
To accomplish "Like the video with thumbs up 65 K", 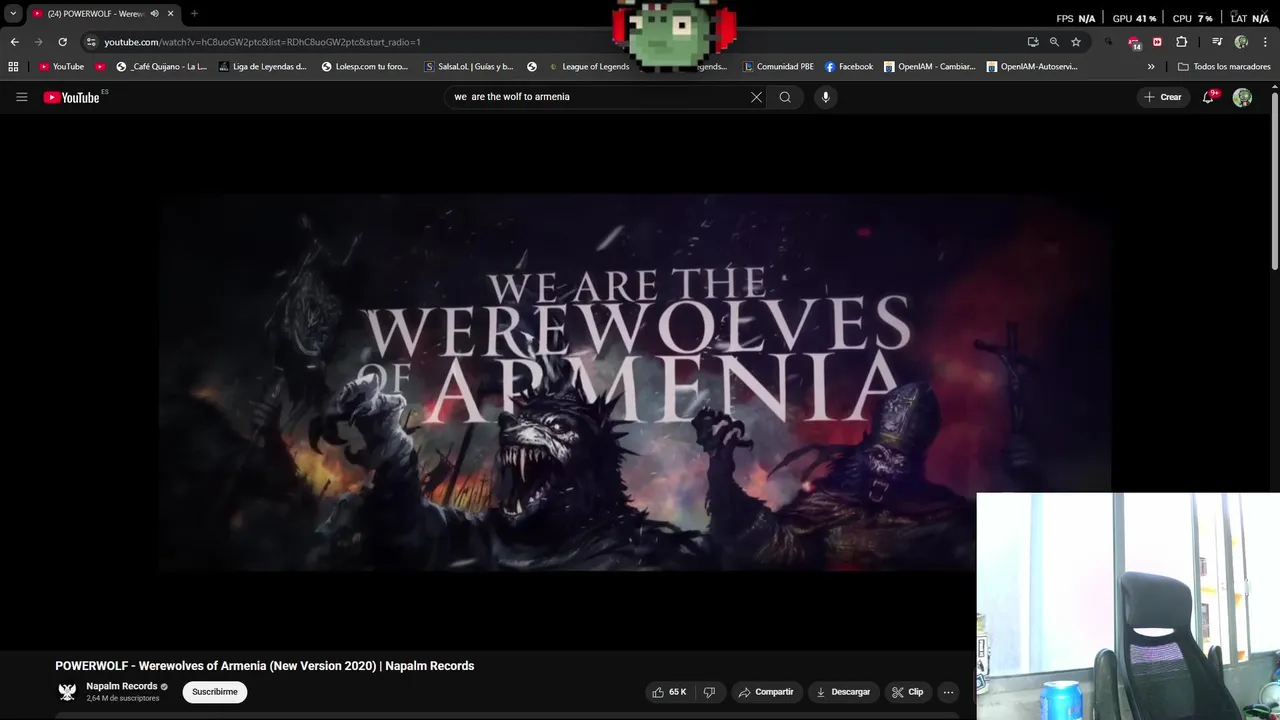I will point(669,692).
